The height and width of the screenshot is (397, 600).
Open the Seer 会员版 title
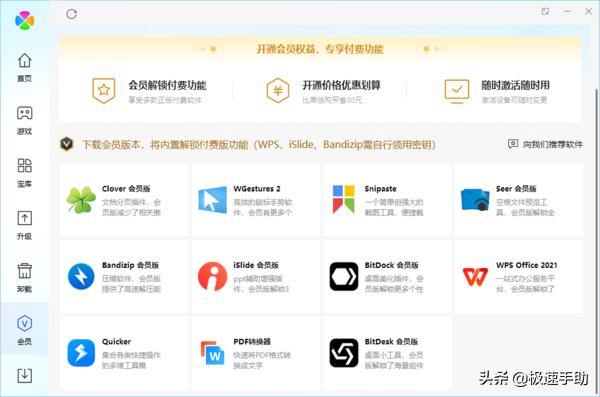516,189
